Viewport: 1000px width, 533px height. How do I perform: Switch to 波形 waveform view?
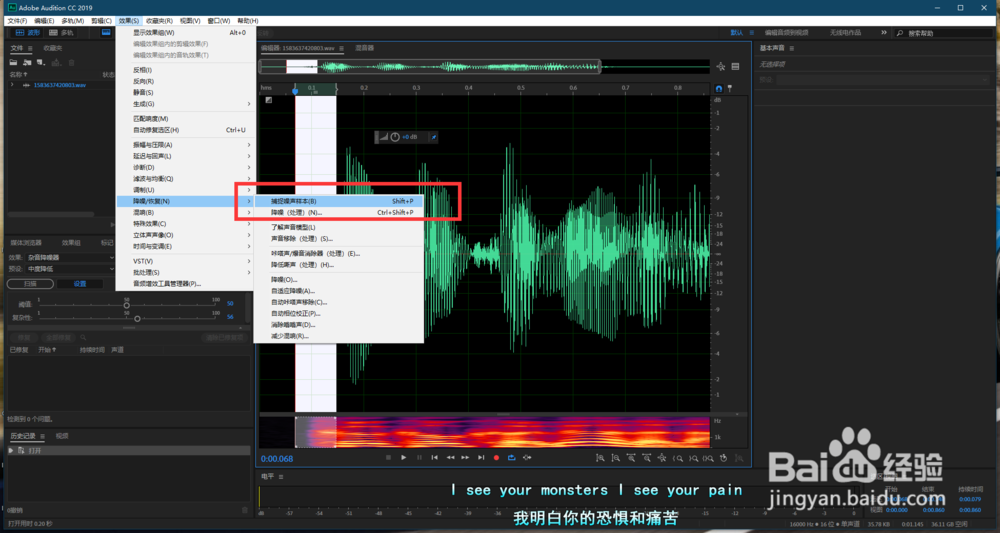27,33
